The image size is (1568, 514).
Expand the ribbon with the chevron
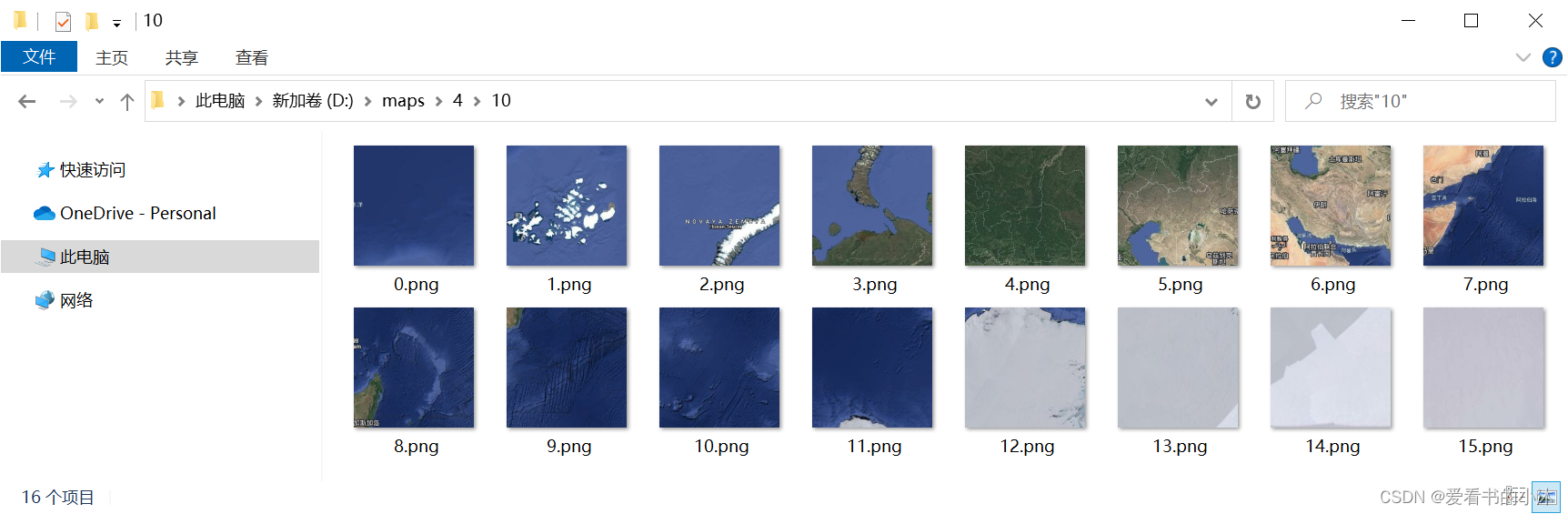click(x=1523, y=57)
